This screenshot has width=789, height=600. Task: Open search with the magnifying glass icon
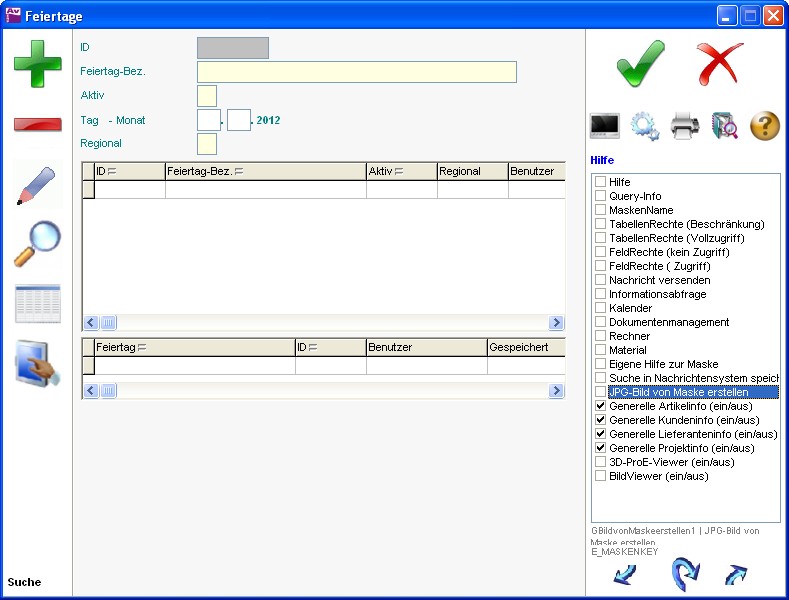coord(37,244)
